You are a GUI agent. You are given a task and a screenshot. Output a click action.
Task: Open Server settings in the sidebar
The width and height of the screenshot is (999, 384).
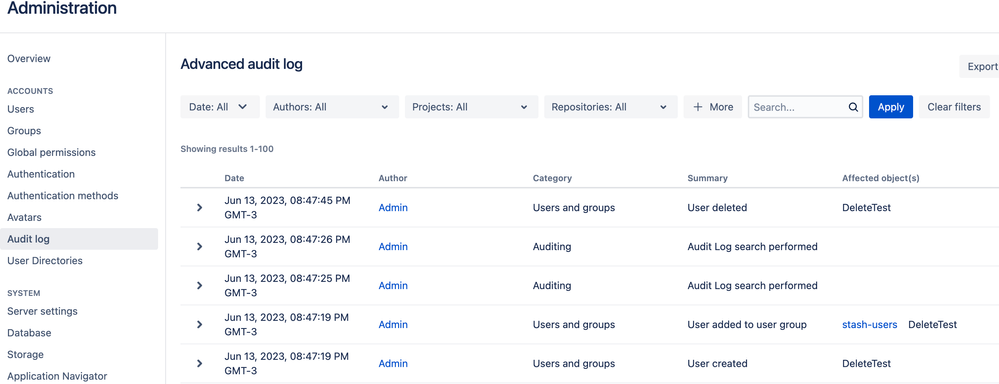coord(42,311)
